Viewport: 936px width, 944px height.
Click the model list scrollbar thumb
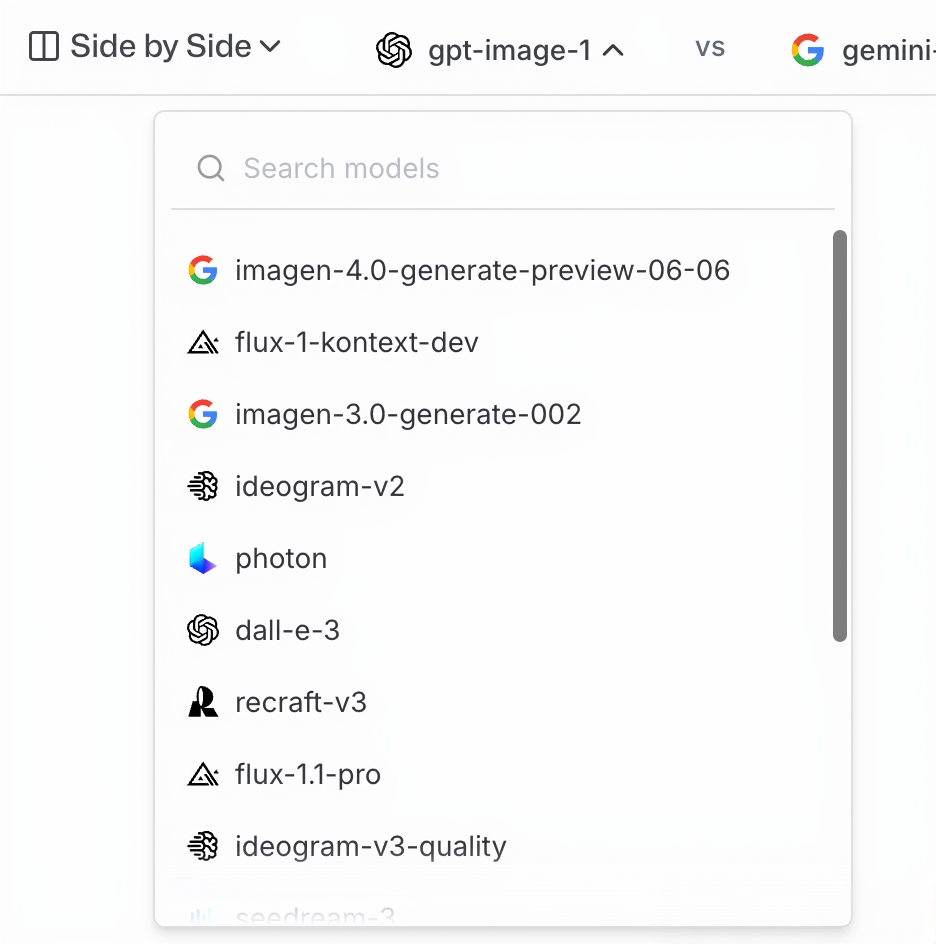point(840,435)
